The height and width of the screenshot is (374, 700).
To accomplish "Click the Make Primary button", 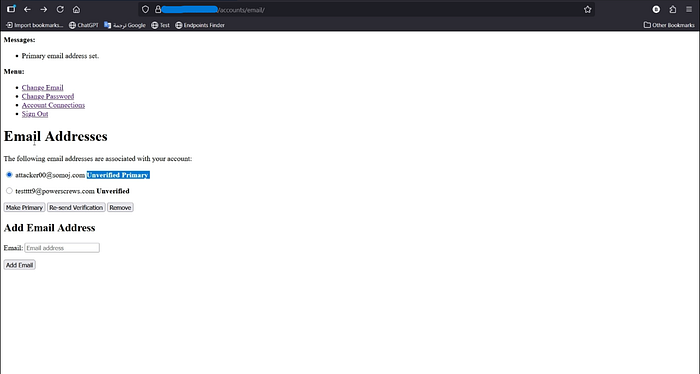I will coord(24,208).
